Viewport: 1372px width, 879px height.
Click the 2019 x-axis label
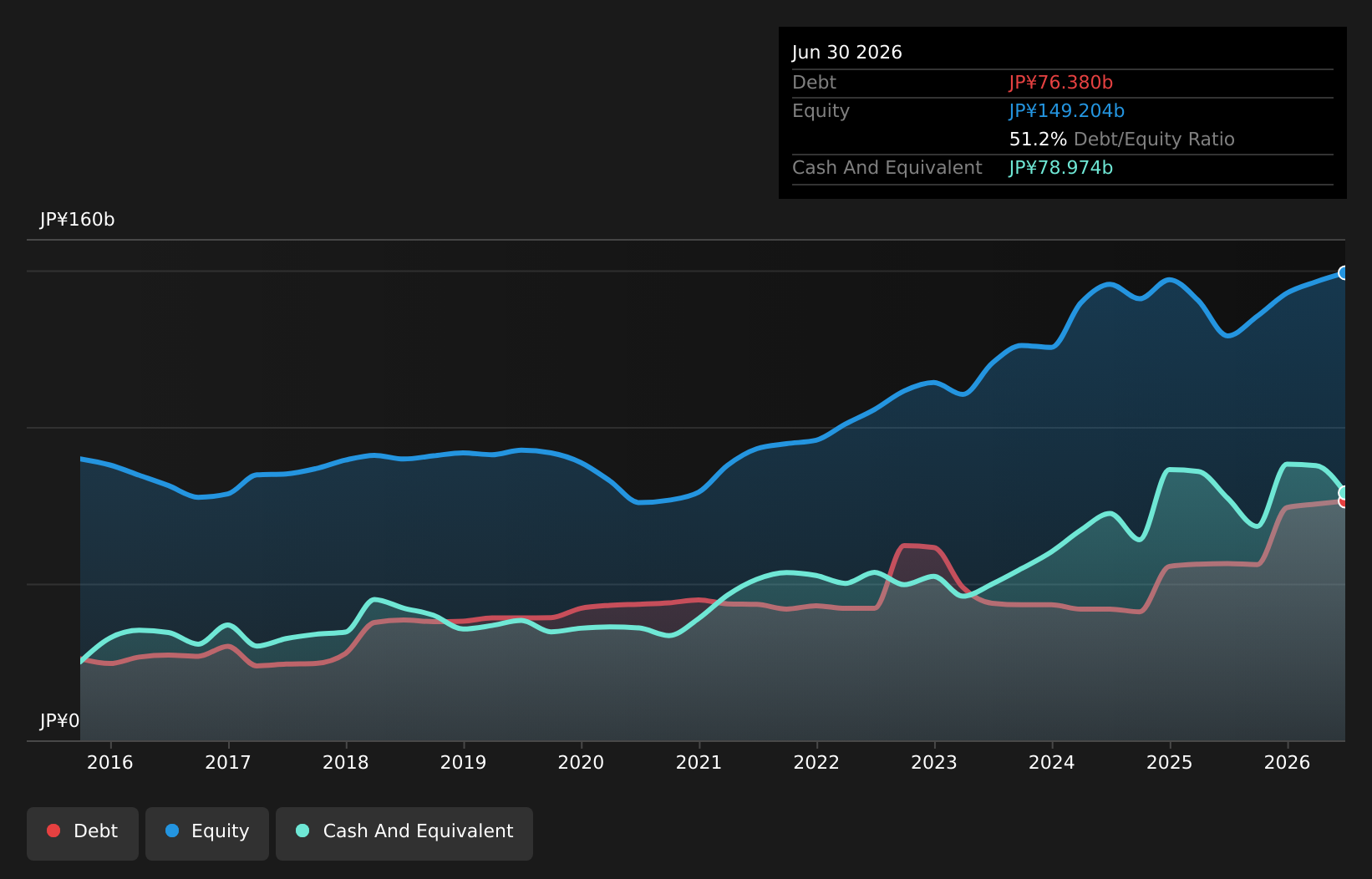pos(464,762)
